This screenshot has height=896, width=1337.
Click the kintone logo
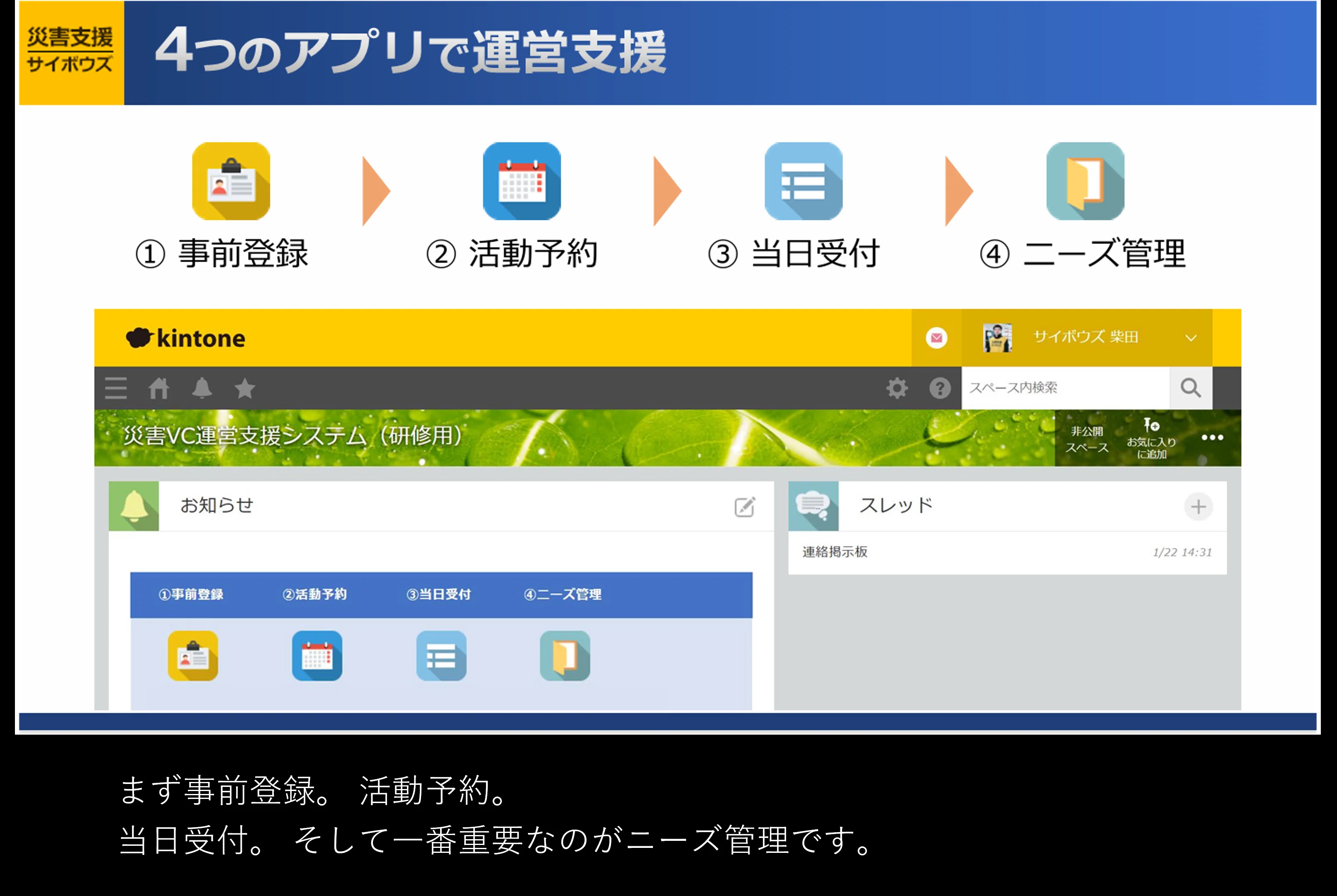[186, 338]
